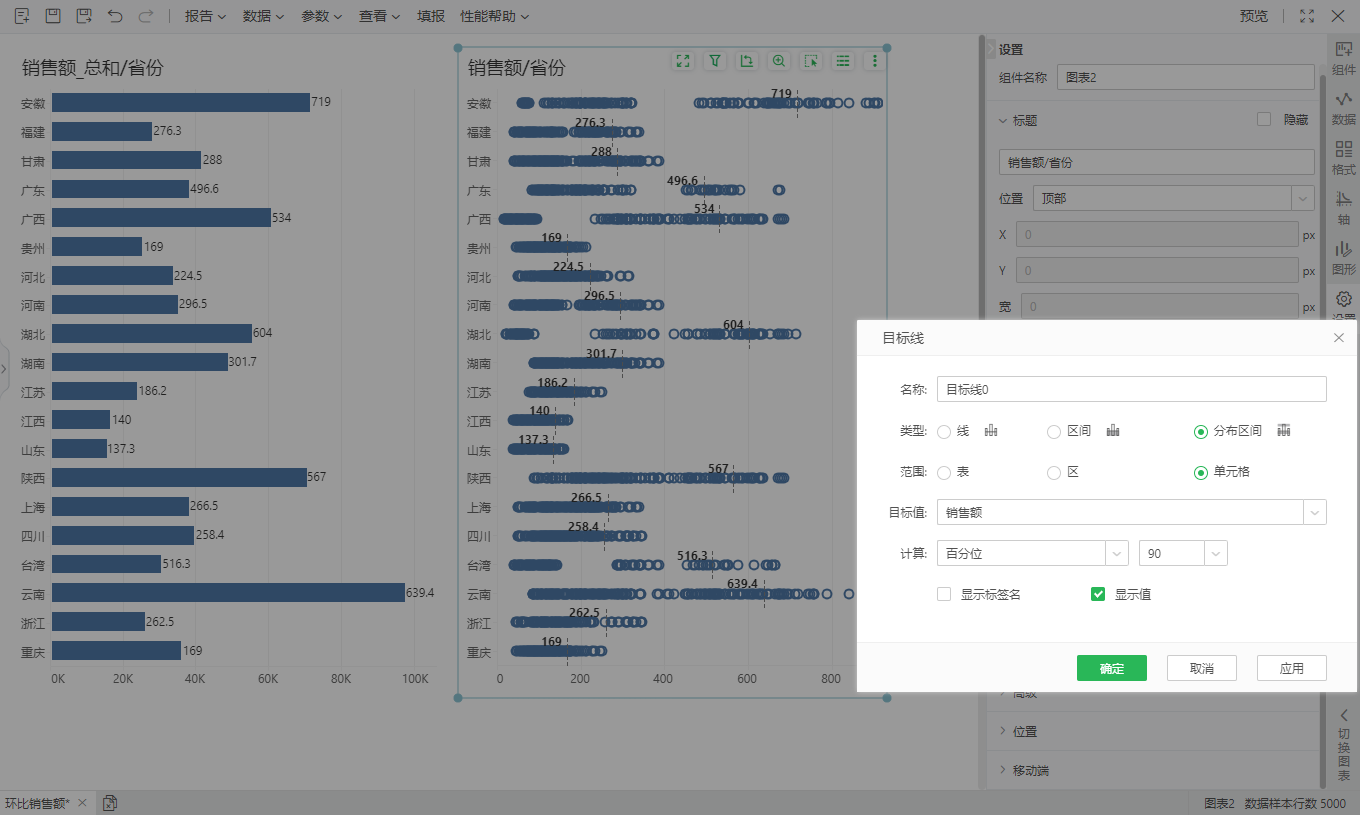Click the green 确定 button
1360x815 pixels.
[x=1111, y=668]
